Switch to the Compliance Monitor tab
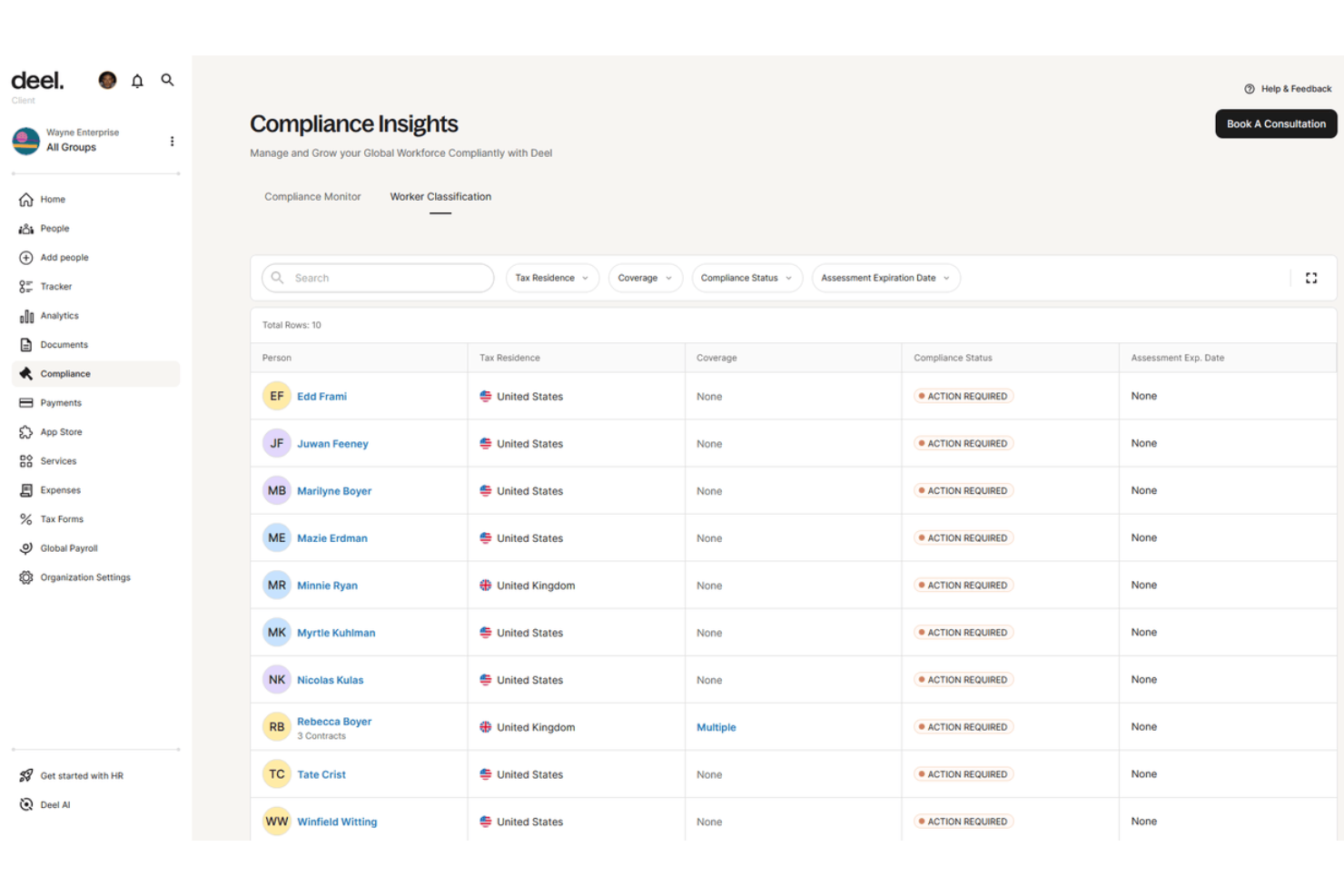 [312, 197]
